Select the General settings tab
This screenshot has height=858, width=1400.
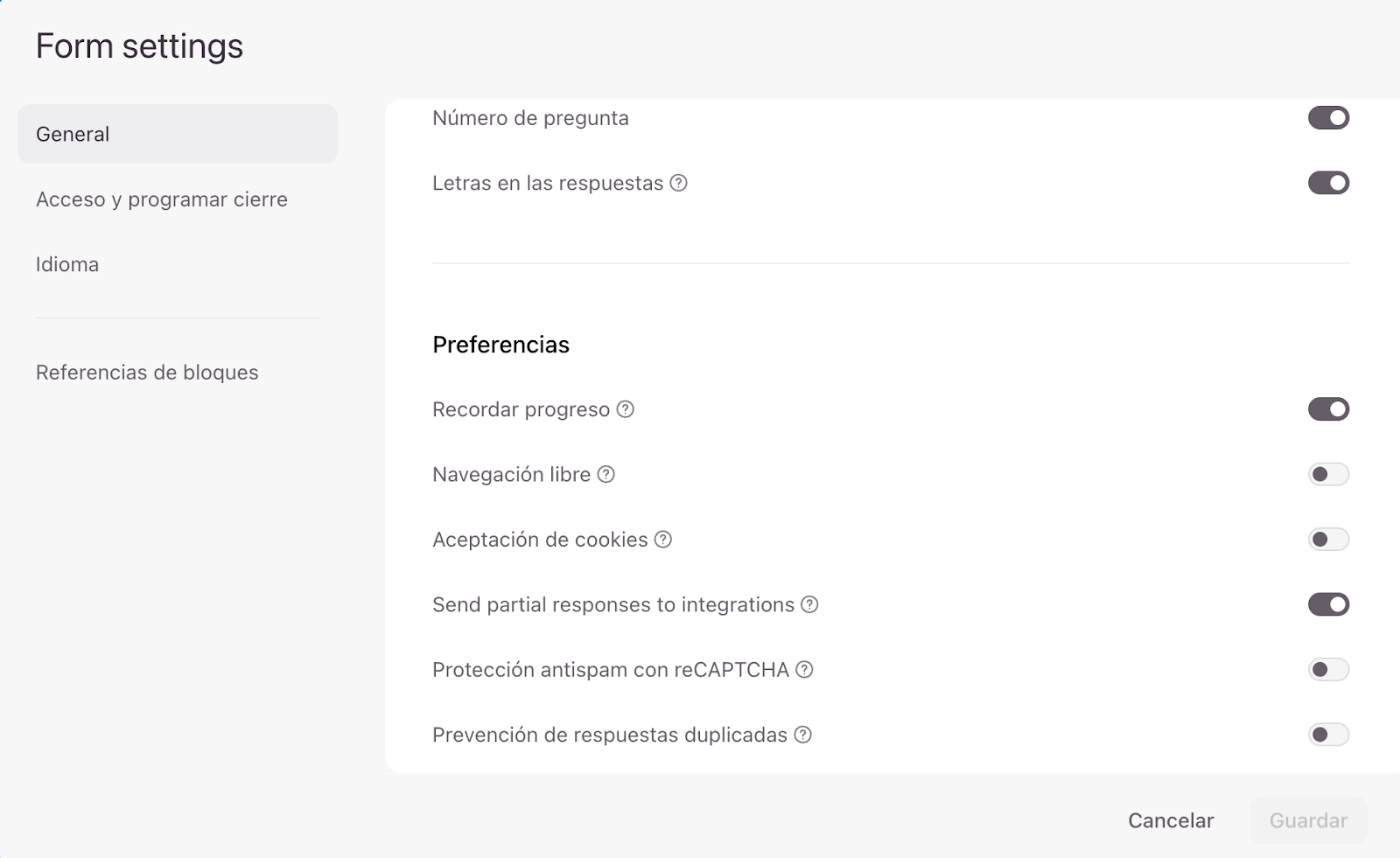click(x=178, y=134)
